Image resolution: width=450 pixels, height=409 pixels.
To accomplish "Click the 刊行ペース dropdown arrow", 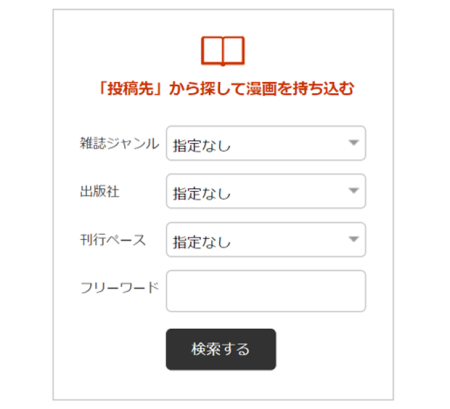I will click(x=353, y=239).
